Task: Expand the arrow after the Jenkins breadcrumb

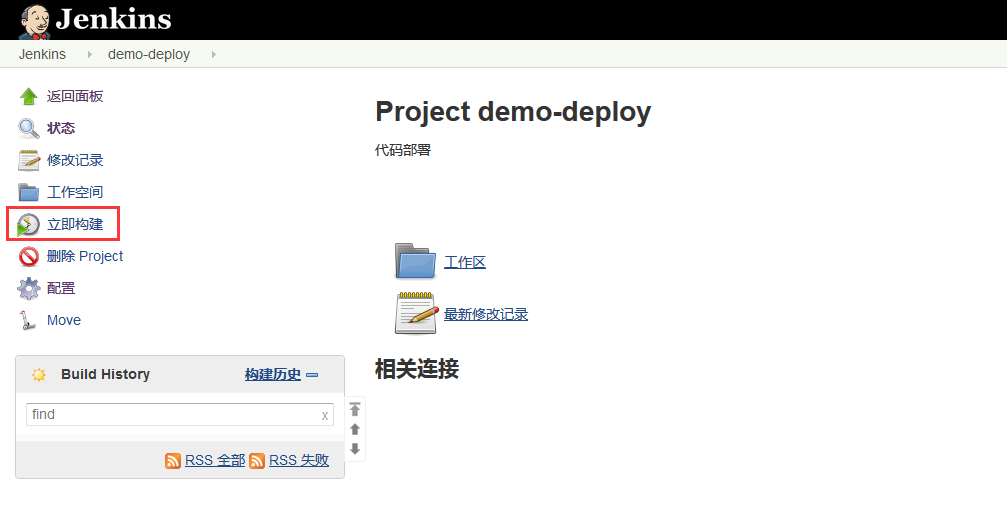Action: click(x=90, y=55)
